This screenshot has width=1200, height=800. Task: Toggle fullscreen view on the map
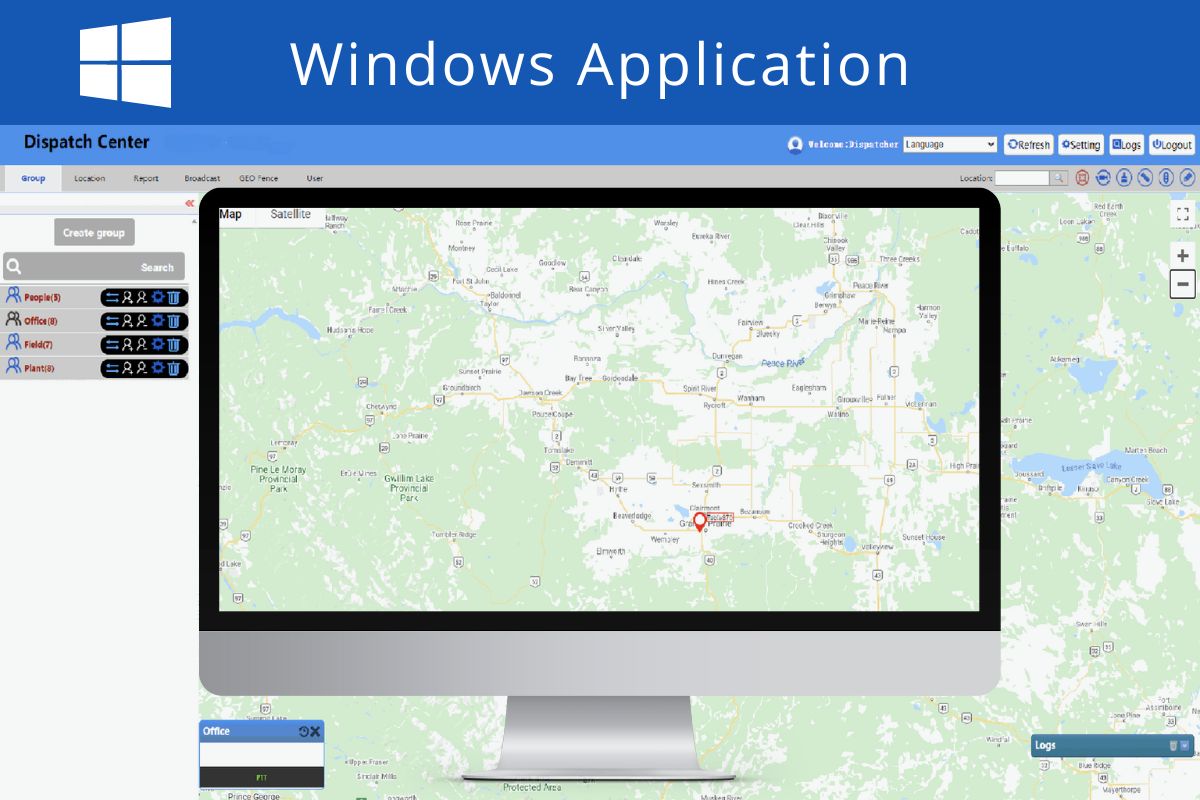[x=1183, y=214]
